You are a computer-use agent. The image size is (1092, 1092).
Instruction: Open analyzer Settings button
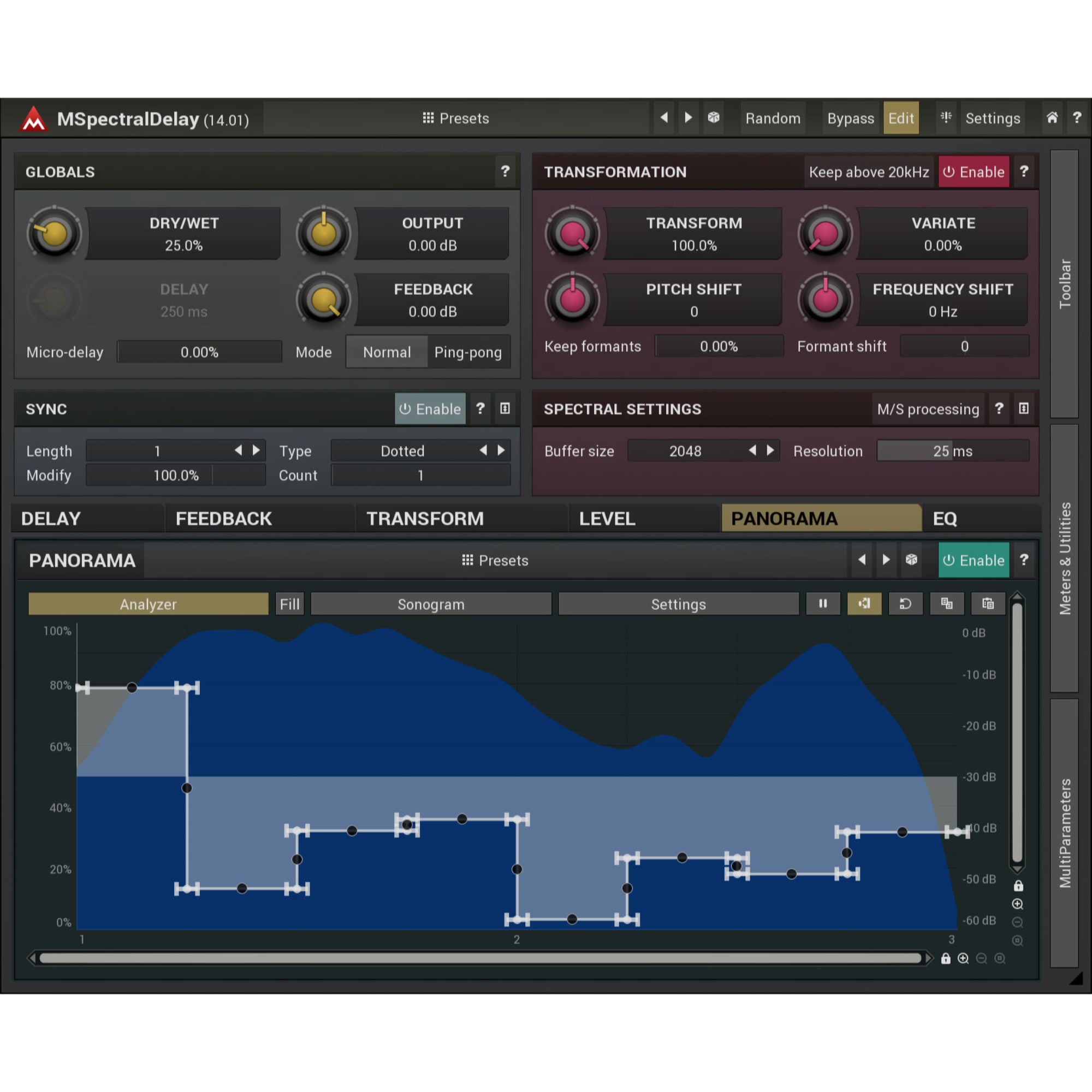678,604
